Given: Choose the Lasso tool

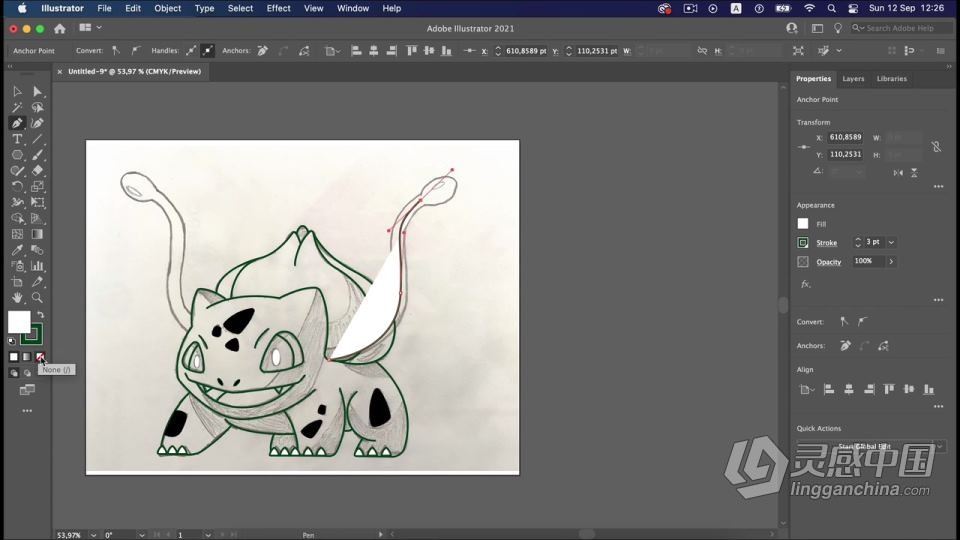Looking at the screenshot, I should tap(37, 107).
